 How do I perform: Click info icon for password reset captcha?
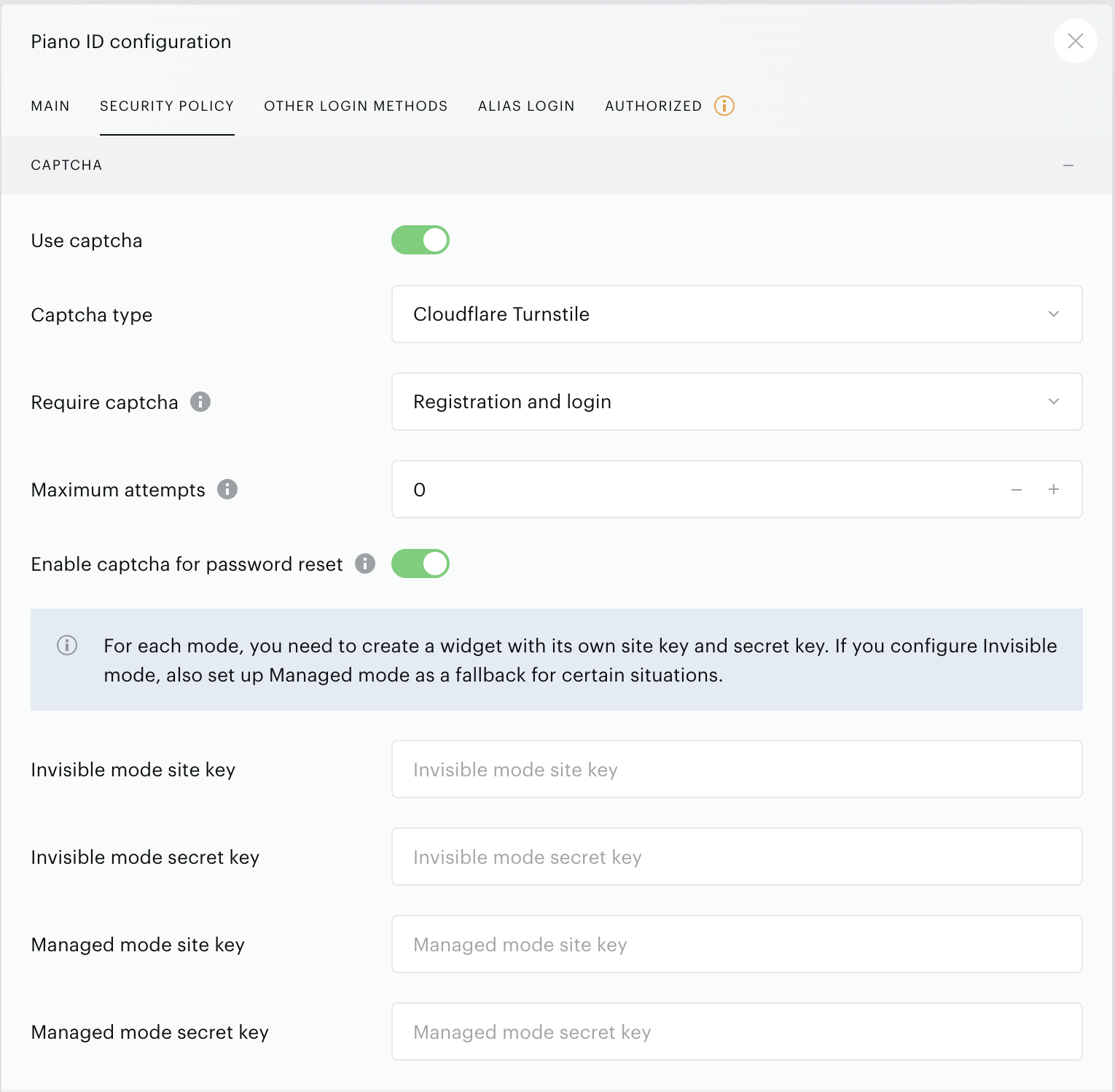[365, 563]
